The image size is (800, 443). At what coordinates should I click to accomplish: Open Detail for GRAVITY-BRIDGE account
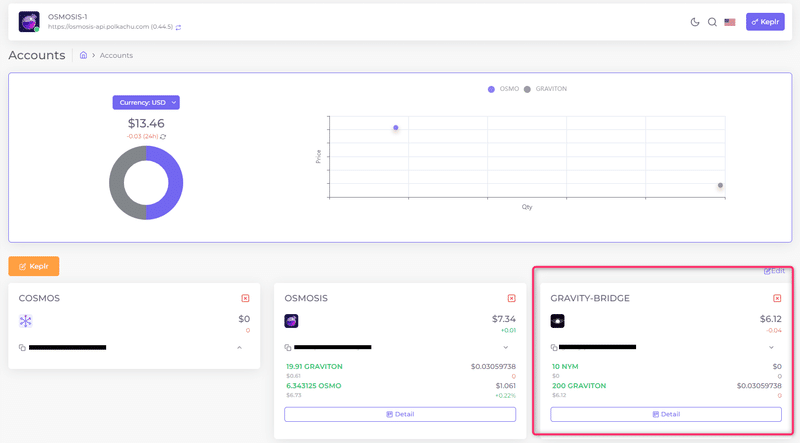click(x=666, y=414)
